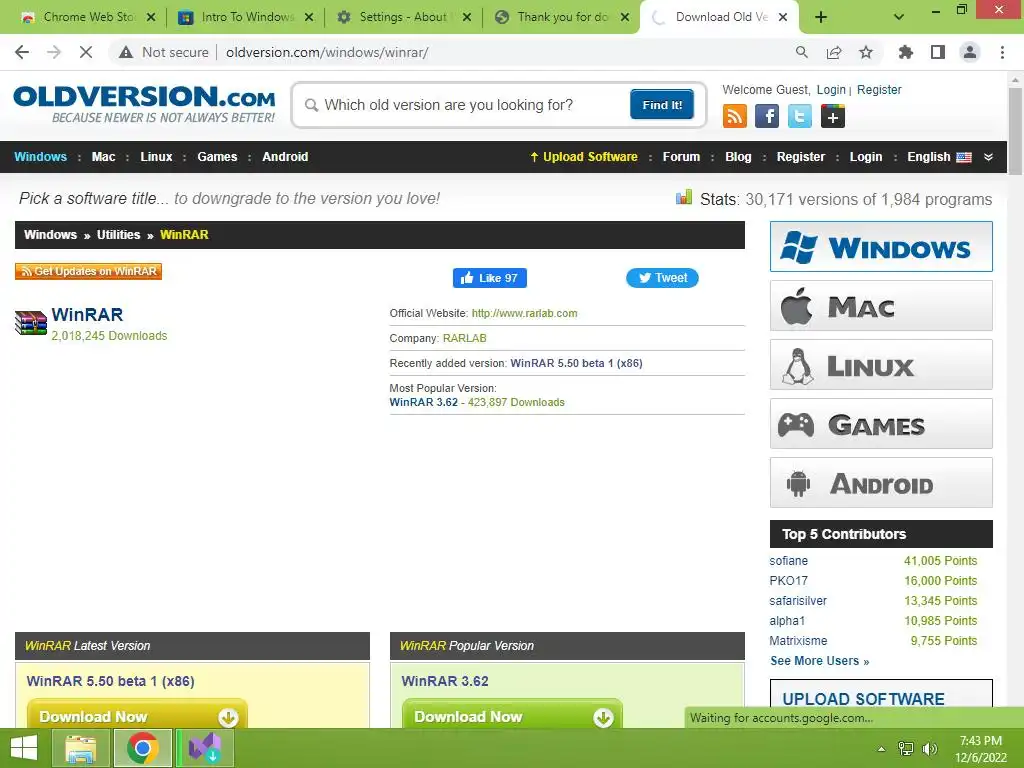Open the Extensions puzzle icon
This screenshot has width=1024, height=768.
point(906,52)
